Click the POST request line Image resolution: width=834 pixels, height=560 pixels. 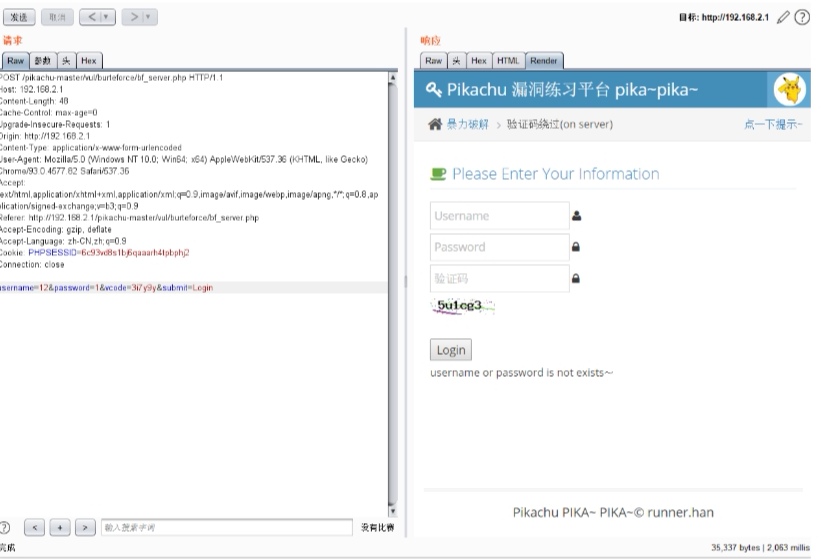point(111,78)
